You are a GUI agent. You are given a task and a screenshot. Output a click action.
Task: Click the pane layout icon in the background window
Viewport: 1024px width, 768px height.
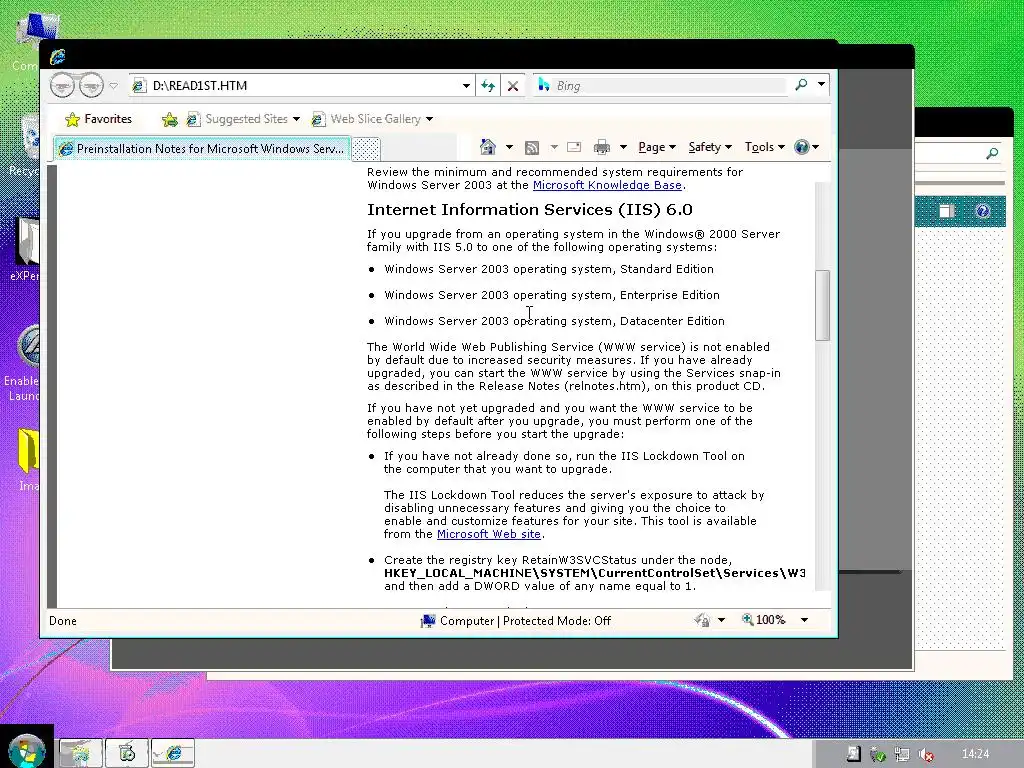[947, 210]
